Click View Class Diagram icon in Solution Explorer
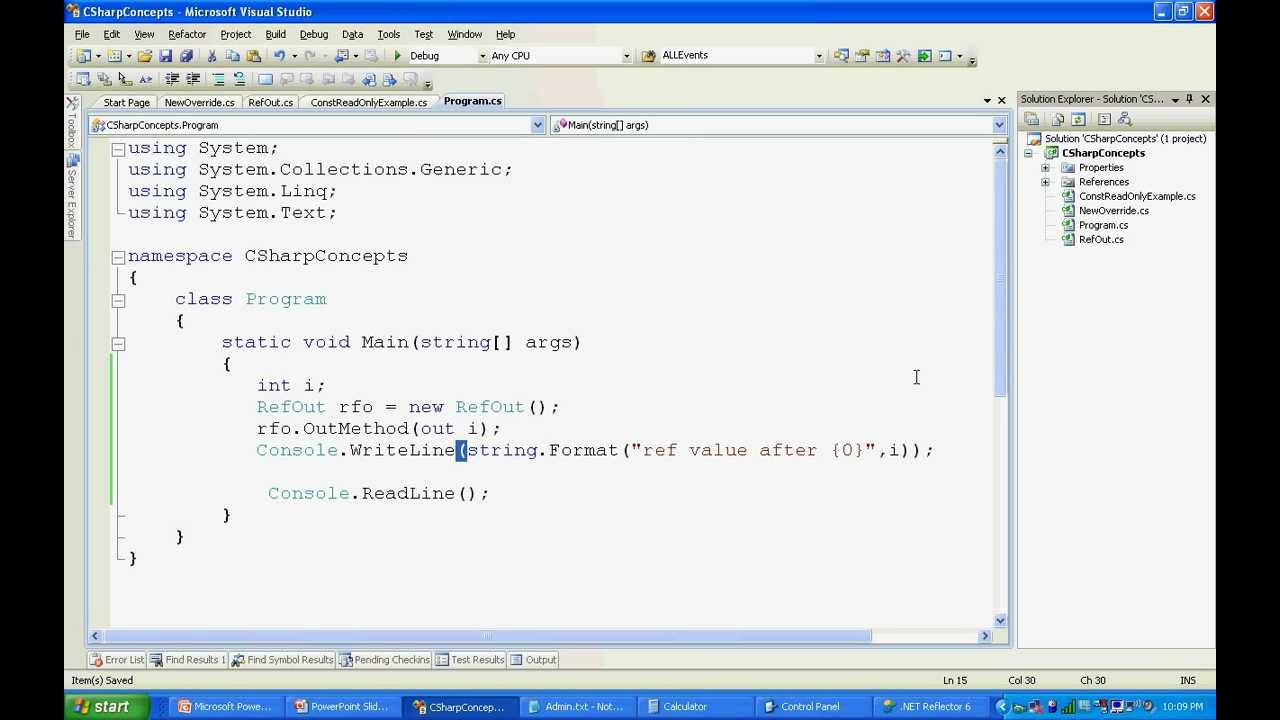 point(1125,119)
